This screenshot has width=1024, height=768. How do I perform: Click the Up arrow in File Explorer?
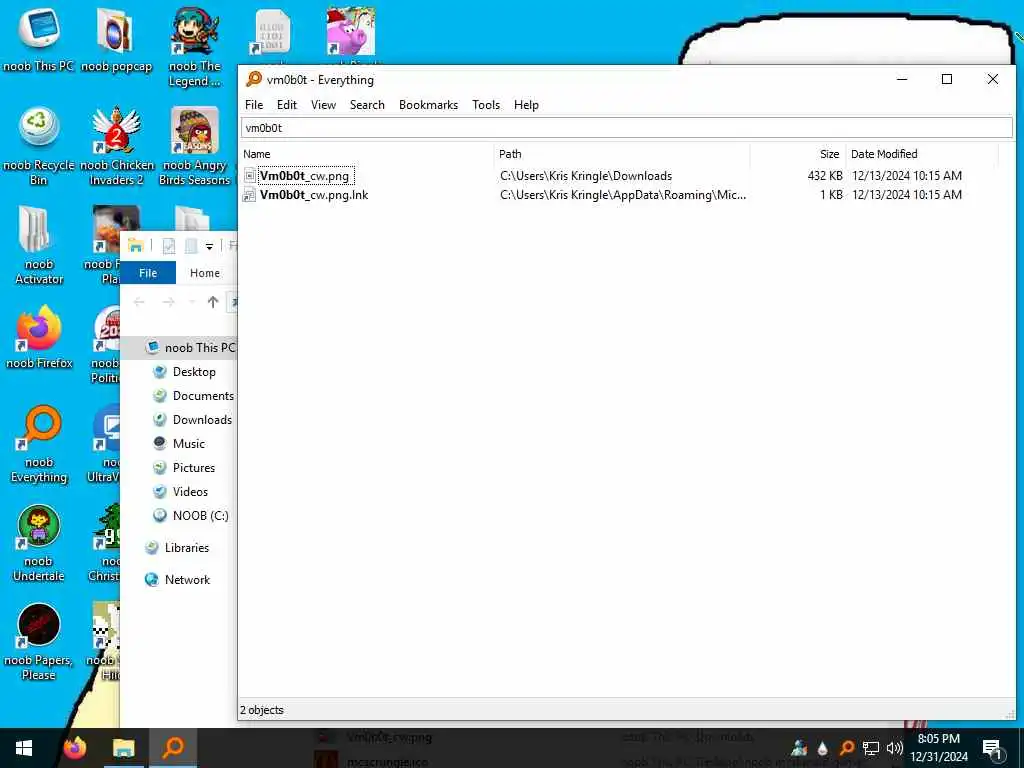[x=213, y=302]
